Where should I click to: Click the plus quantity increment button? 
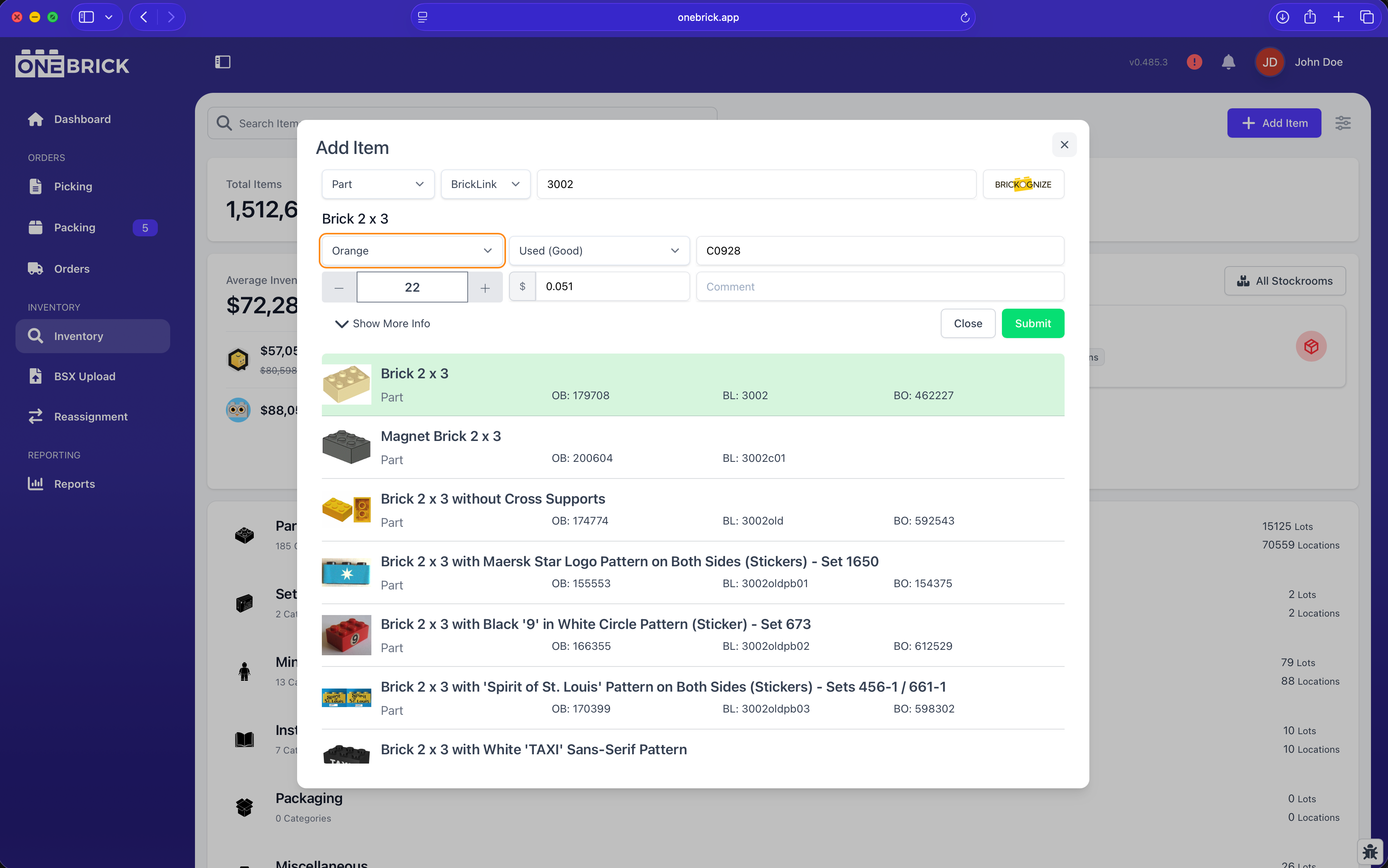click(485, 287)
